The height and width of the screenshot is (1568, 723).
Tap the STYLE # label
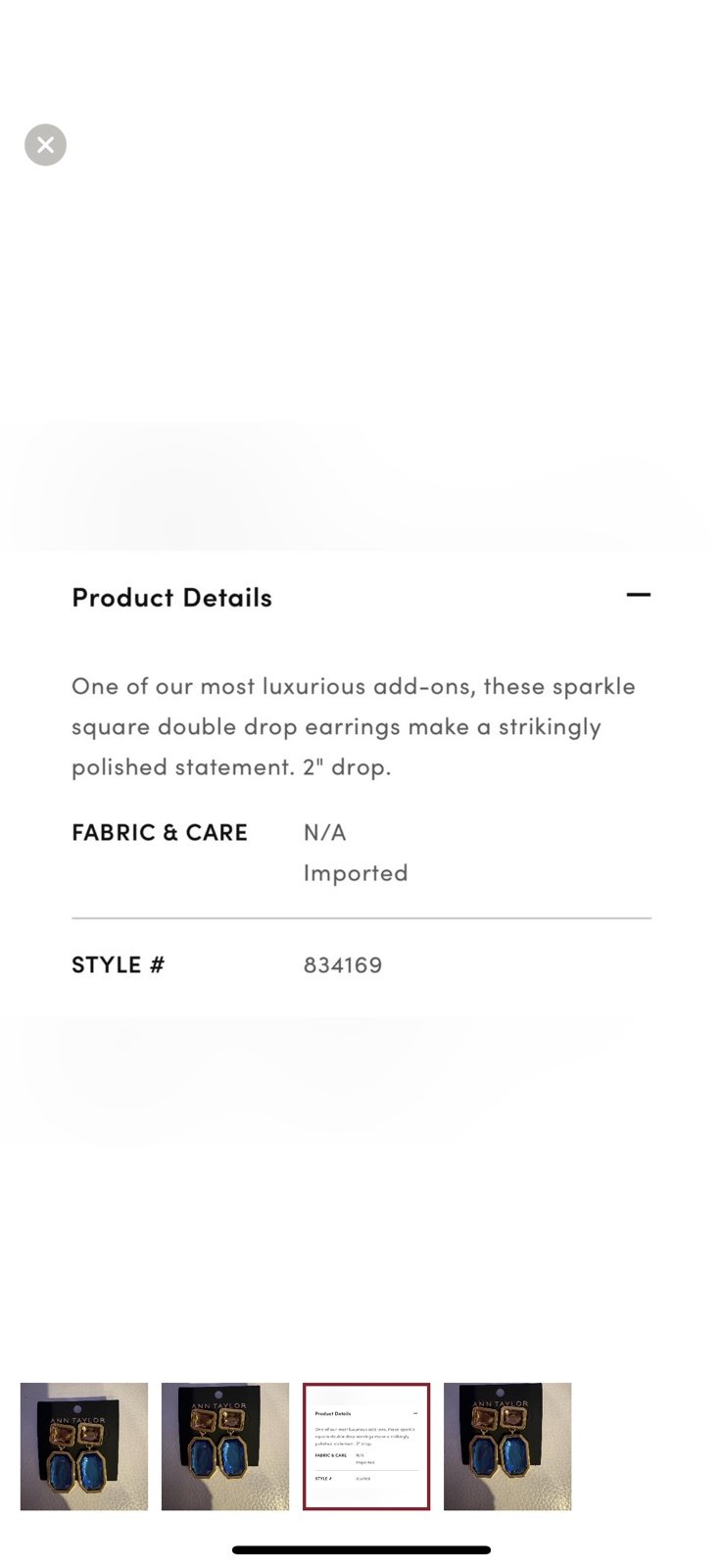tap(119, 965)
